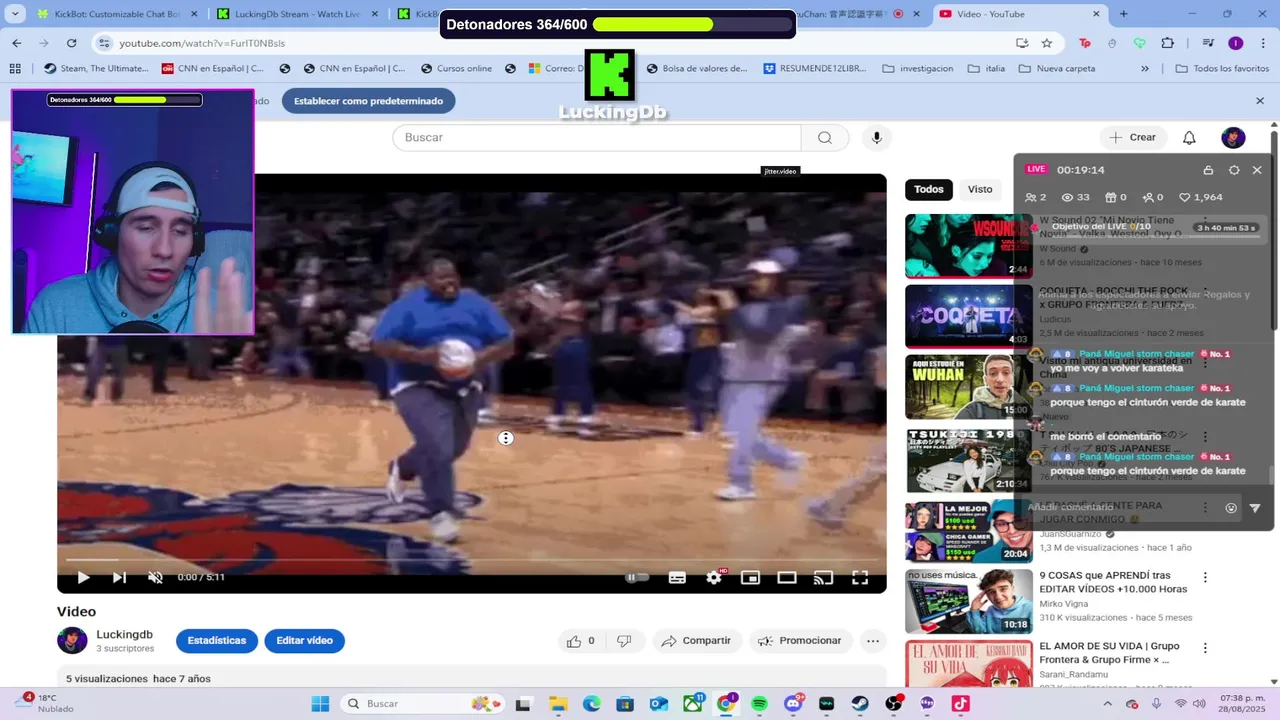Screen dimensions: 1280x720
Task: Open the Wuhan video thumbnail
Action: (968, 387)
